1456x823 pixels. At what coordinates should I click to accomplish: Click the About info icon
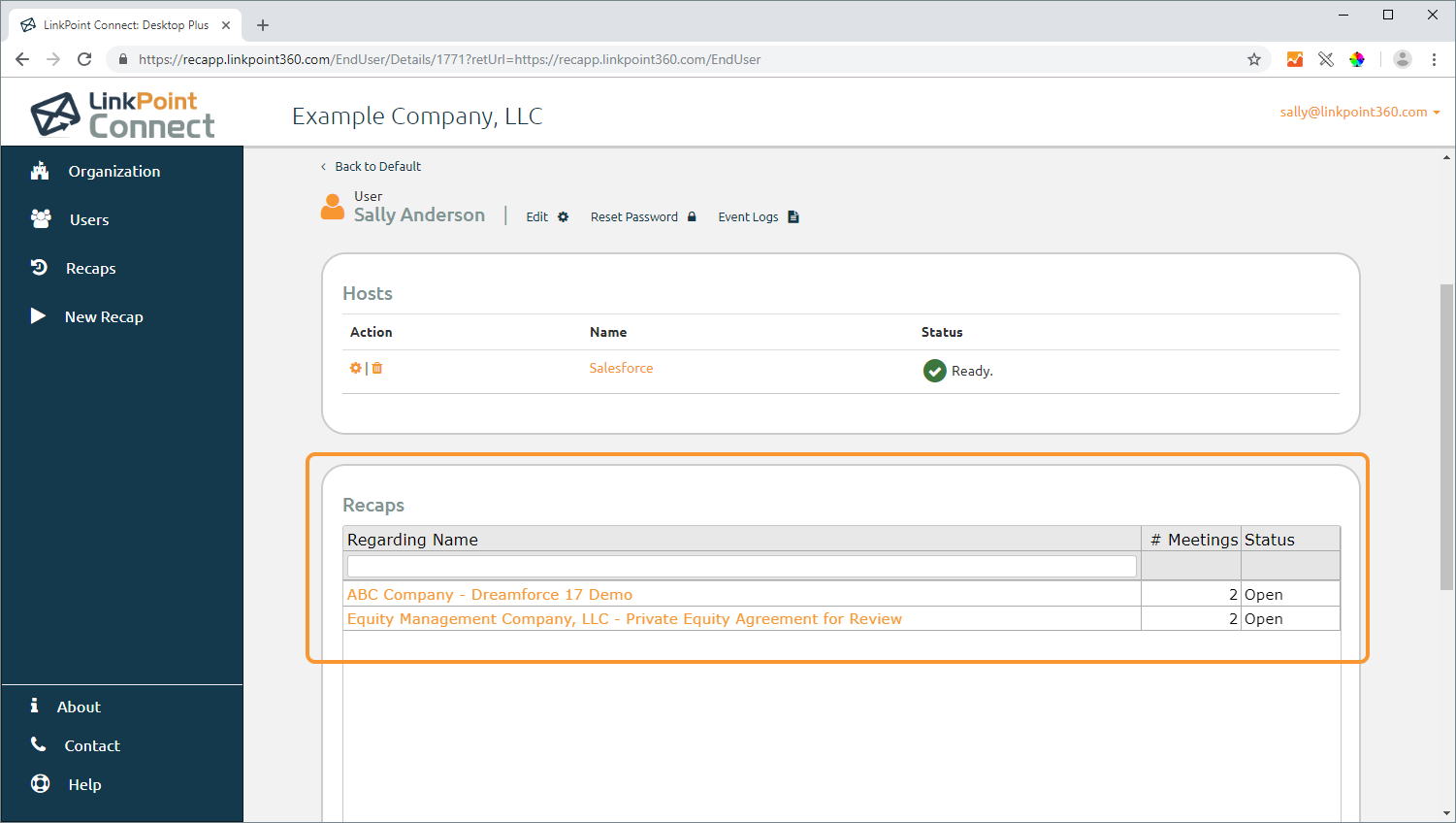coord(34,706)
